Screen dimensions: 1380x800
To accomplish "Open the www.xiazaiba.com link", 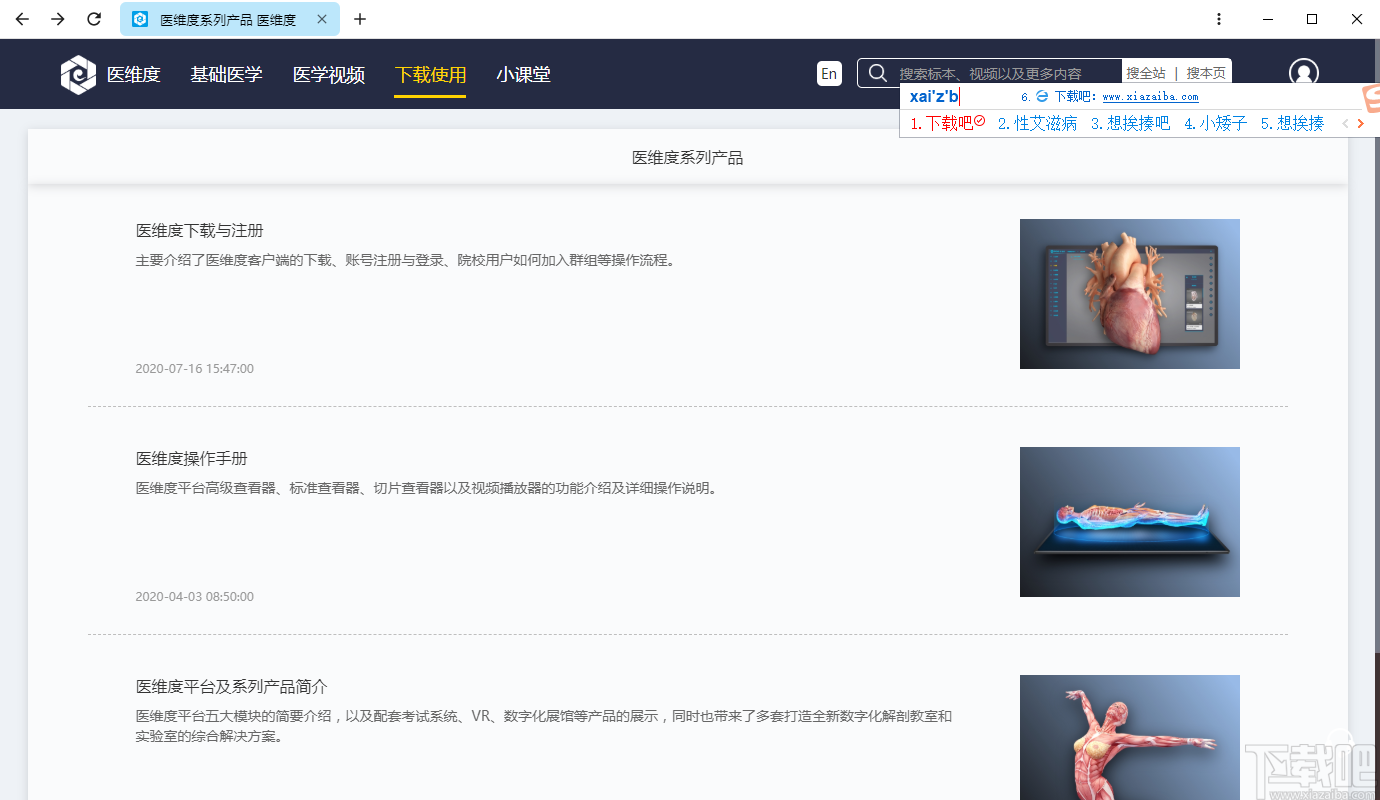I will (1150, 97).
